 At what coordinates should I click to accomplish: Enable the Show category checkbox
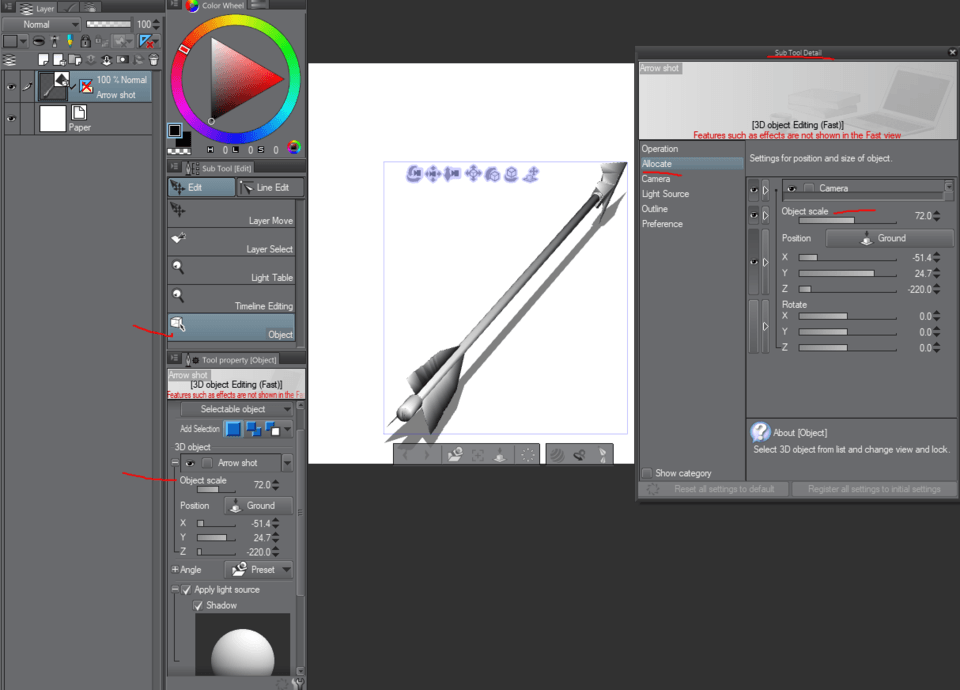click(647, 473)
